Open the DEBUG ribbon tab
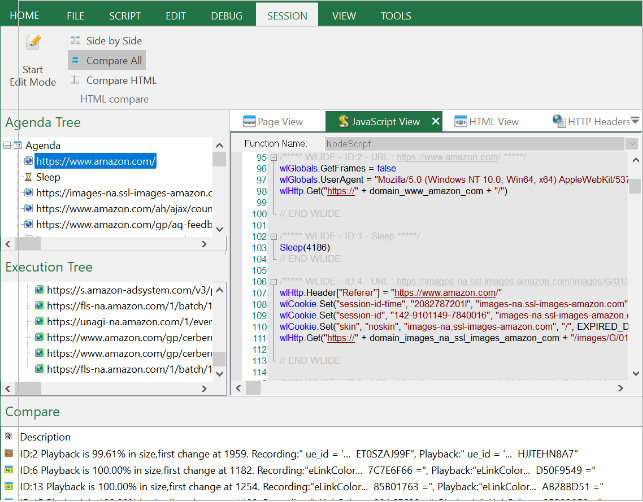The height and width of the screenshot is (502, 643). [226, 16]
